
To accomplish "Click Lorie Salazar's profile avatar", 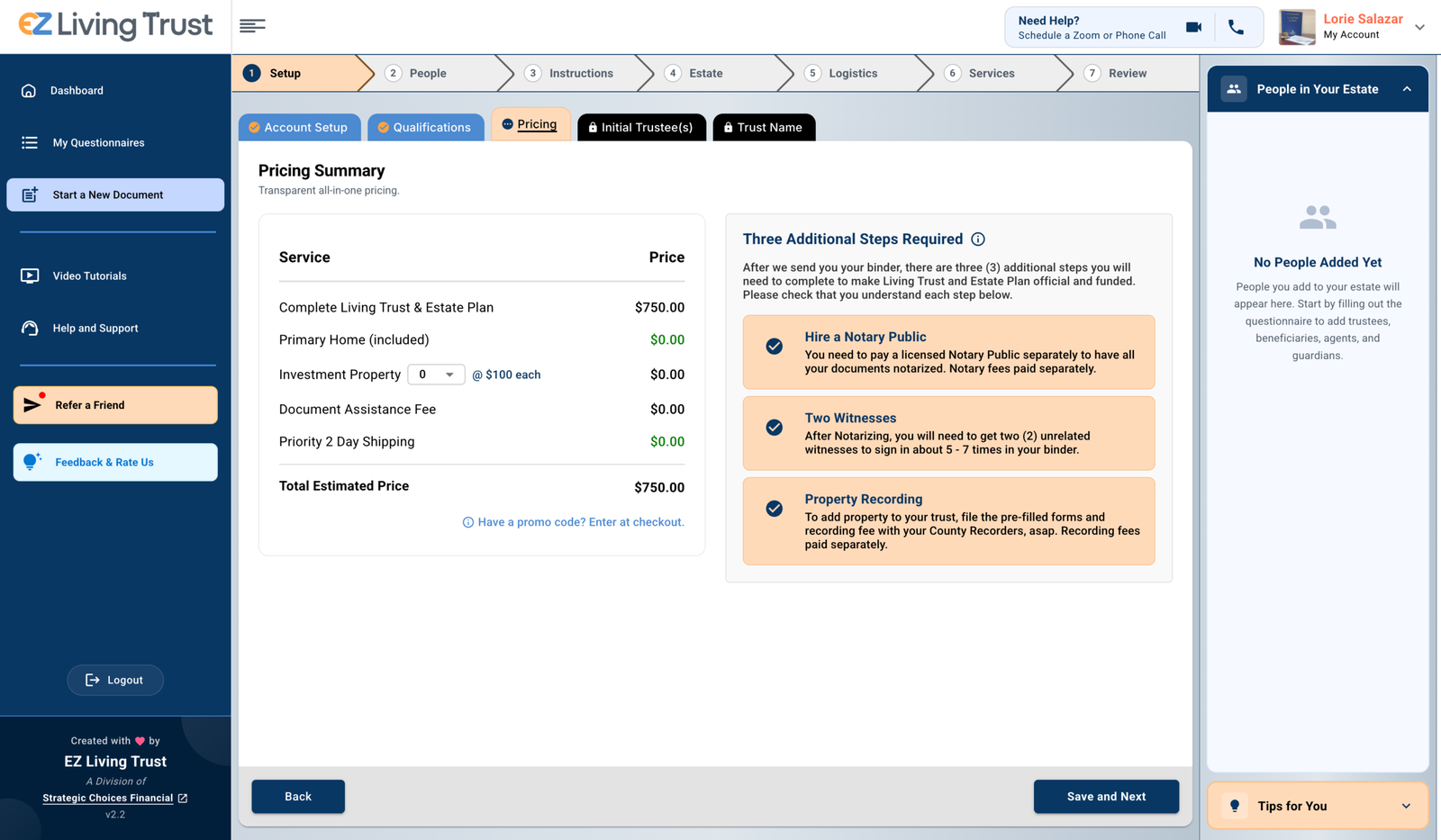I will pos(1297,27).
